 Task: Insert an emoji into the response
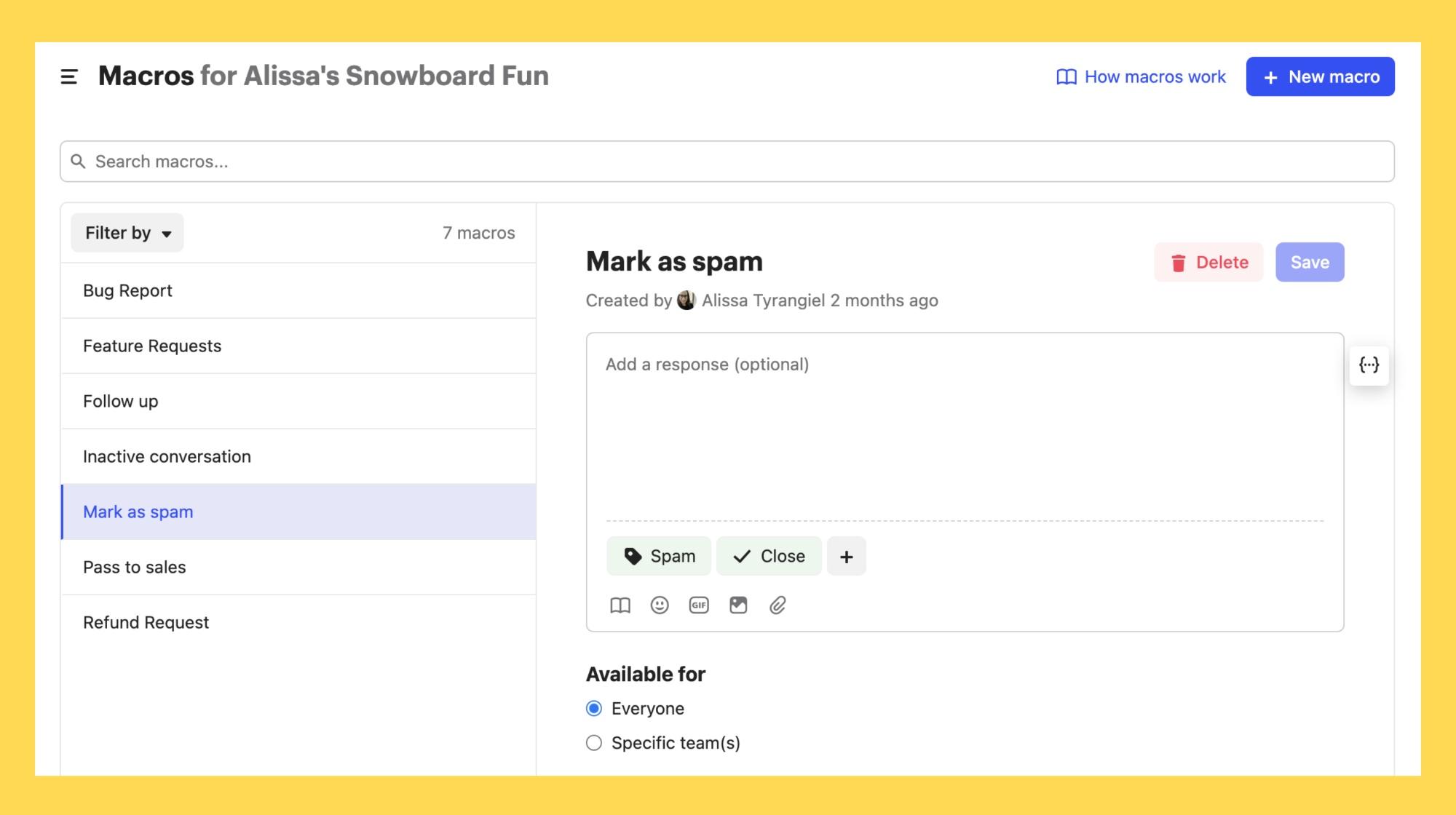[x=660, y=605]
